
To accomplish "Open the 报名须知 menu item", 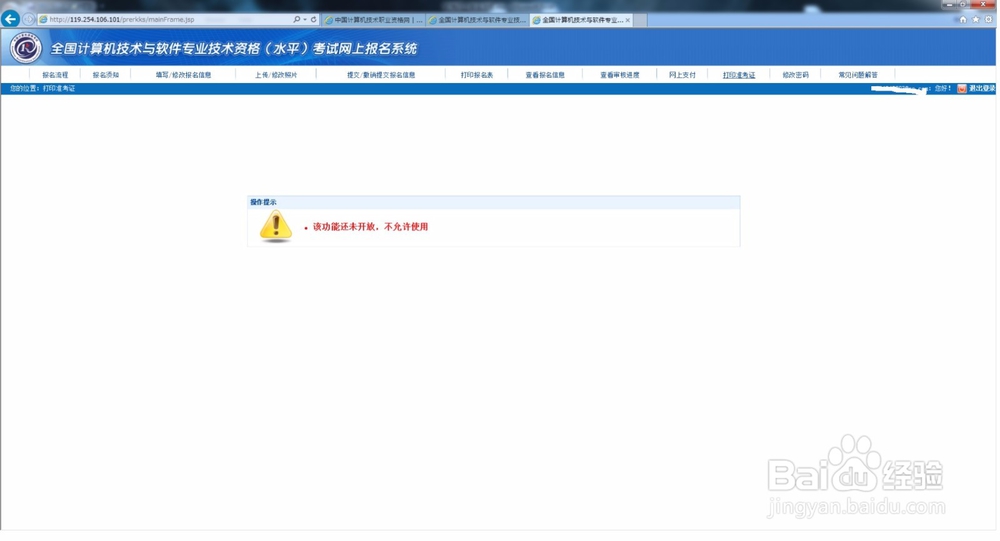I will pos(106,75).
